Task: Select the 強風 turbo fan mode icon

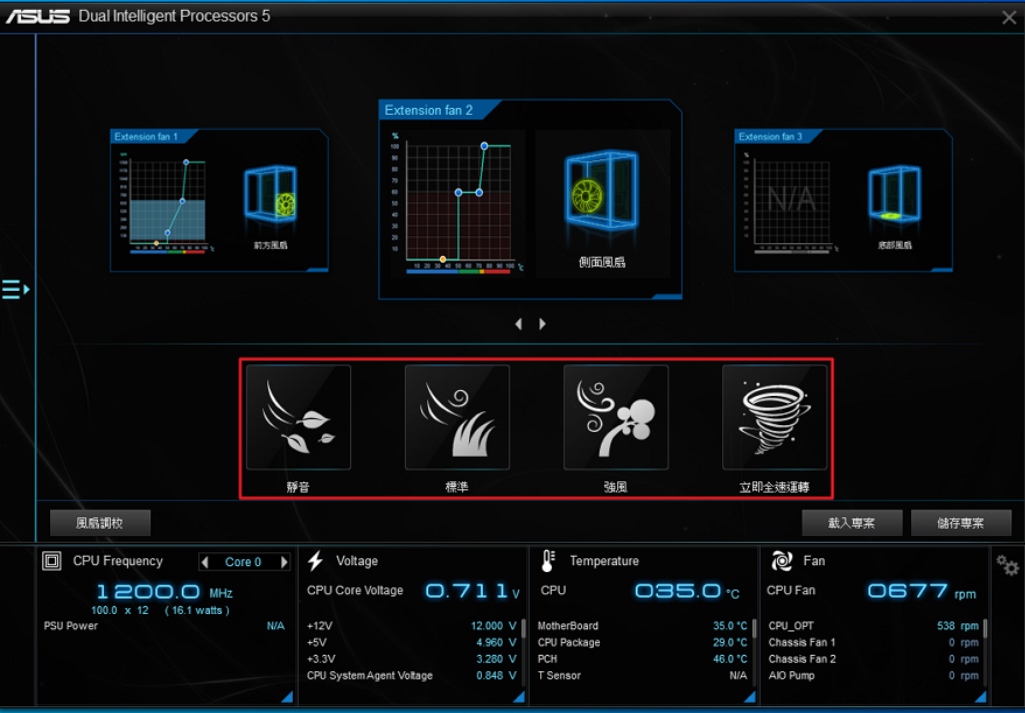Action: (616, 417)
